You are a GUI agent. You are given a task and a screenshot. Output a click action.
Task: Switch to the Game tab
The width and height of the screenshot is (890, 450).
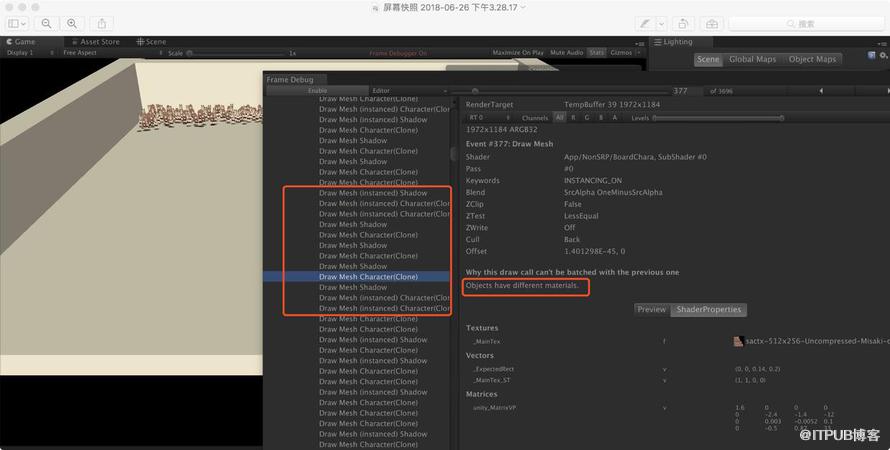pos(22,41)
